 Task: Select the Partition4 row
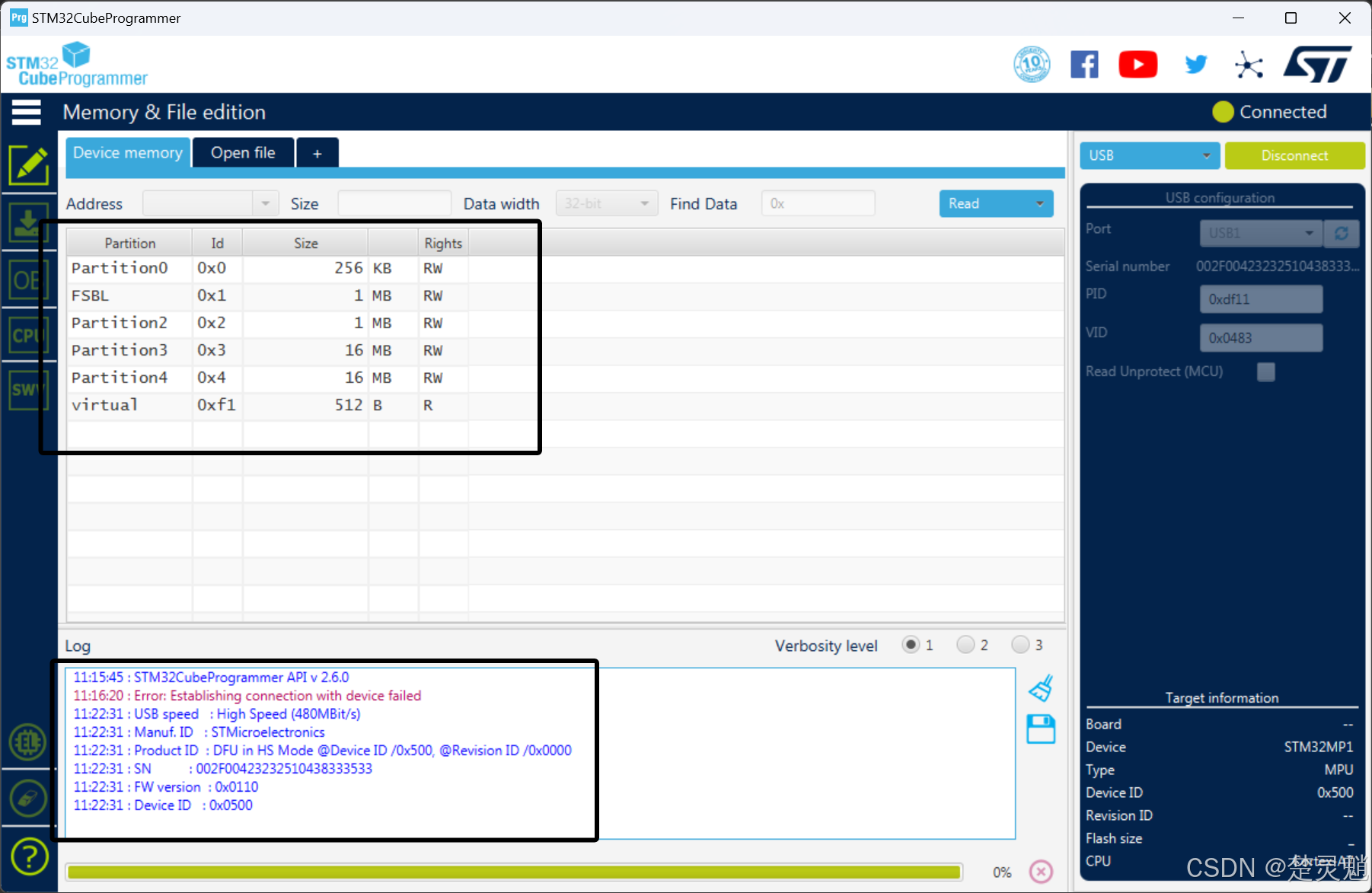click(566, 378)
